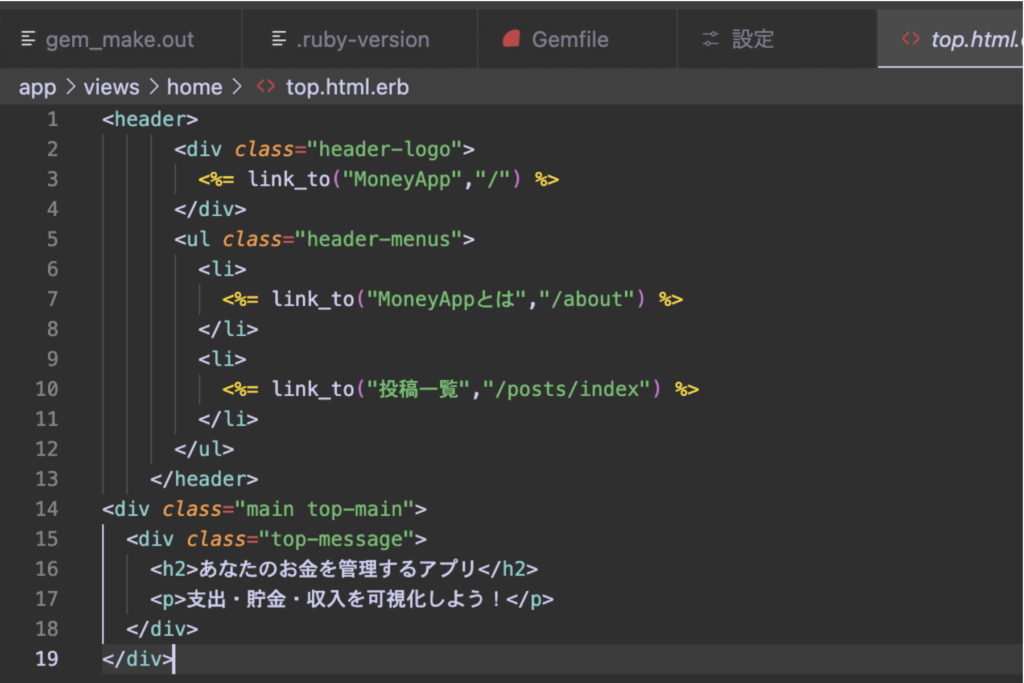Click the breadcrumb icon beside top.html.erb
This screenshot has width=1024, height=683.
265,87
